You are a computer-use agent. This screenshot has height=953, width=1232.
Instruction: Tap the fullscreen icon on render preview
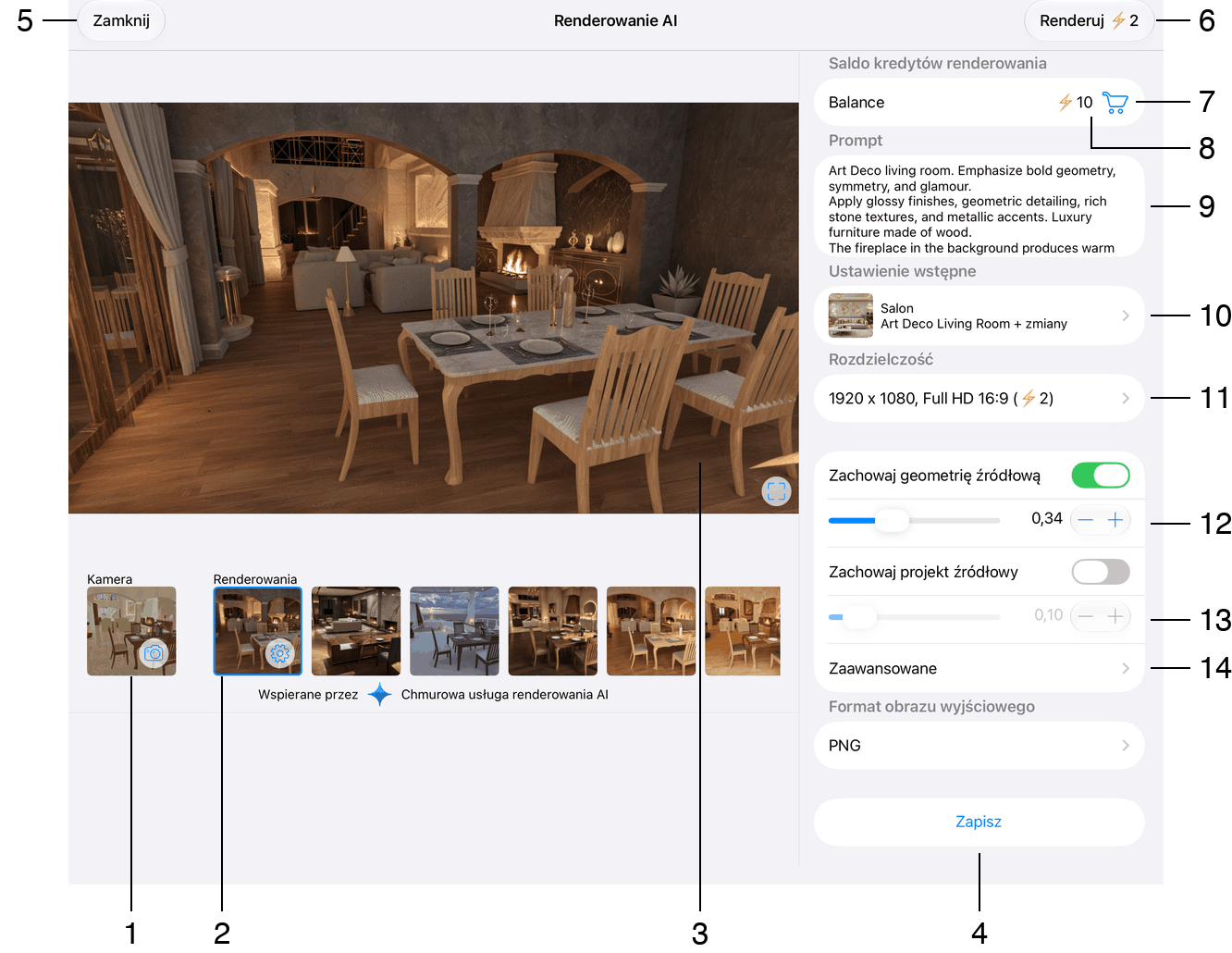[776, 491]
